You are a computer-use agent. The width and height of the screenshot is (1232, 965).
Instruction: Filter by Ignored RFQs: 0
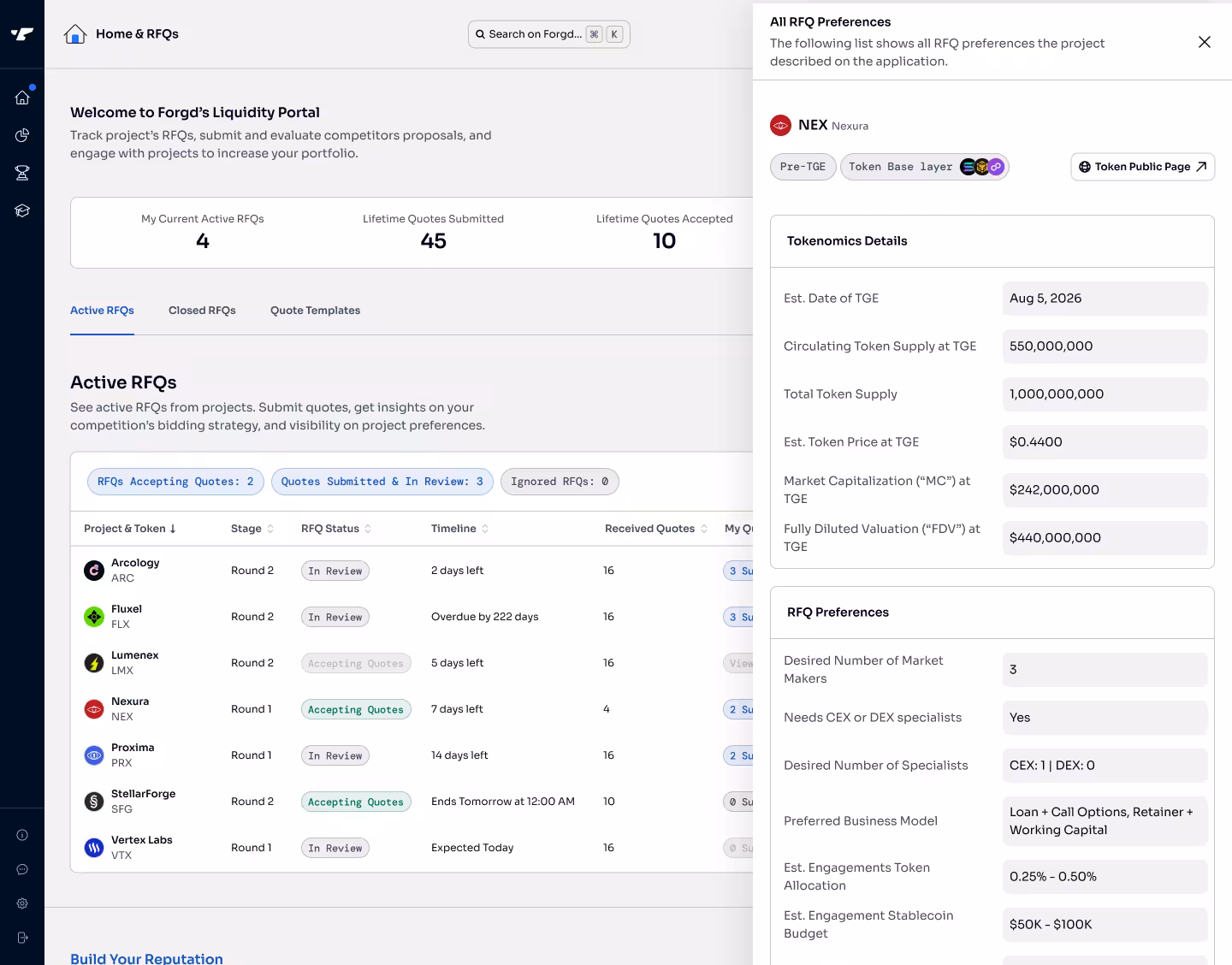tap(560, 482)
